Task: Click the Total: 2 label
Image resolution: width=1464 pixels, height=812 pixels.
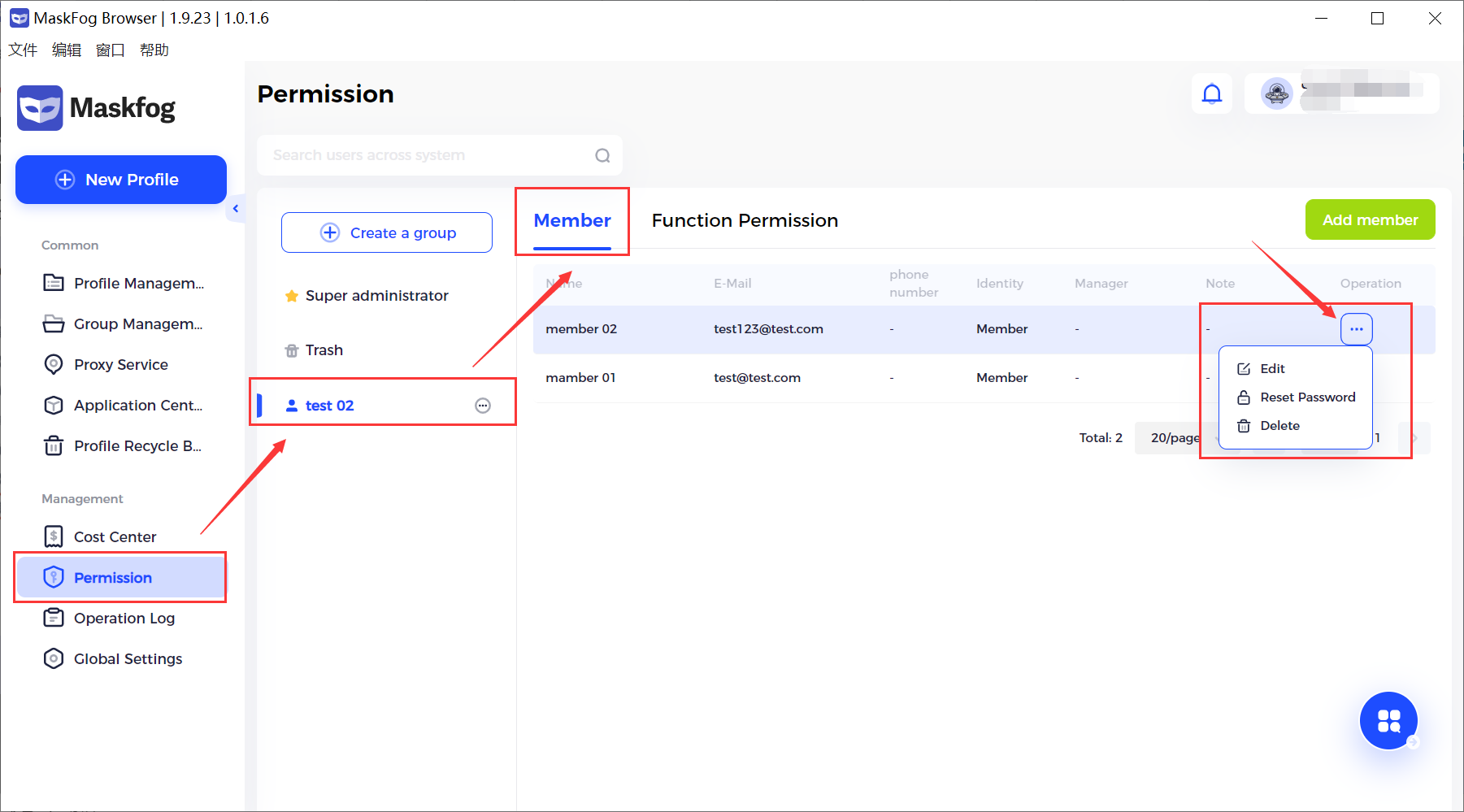Action: point(1101,437)
